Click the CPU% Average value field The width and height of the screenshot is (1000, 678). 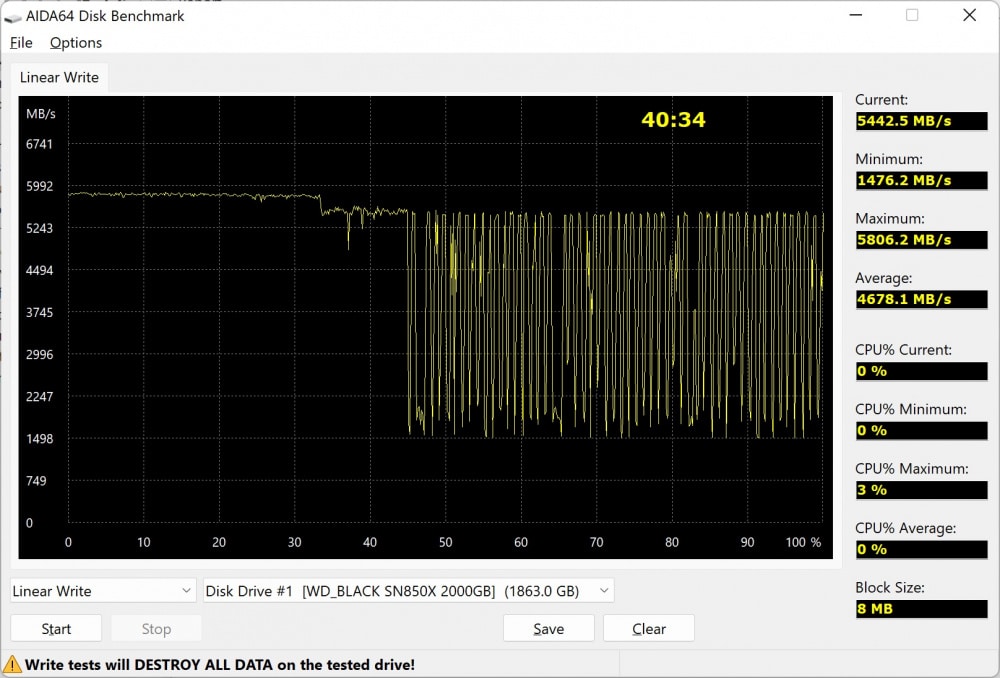tap(922, 549)
